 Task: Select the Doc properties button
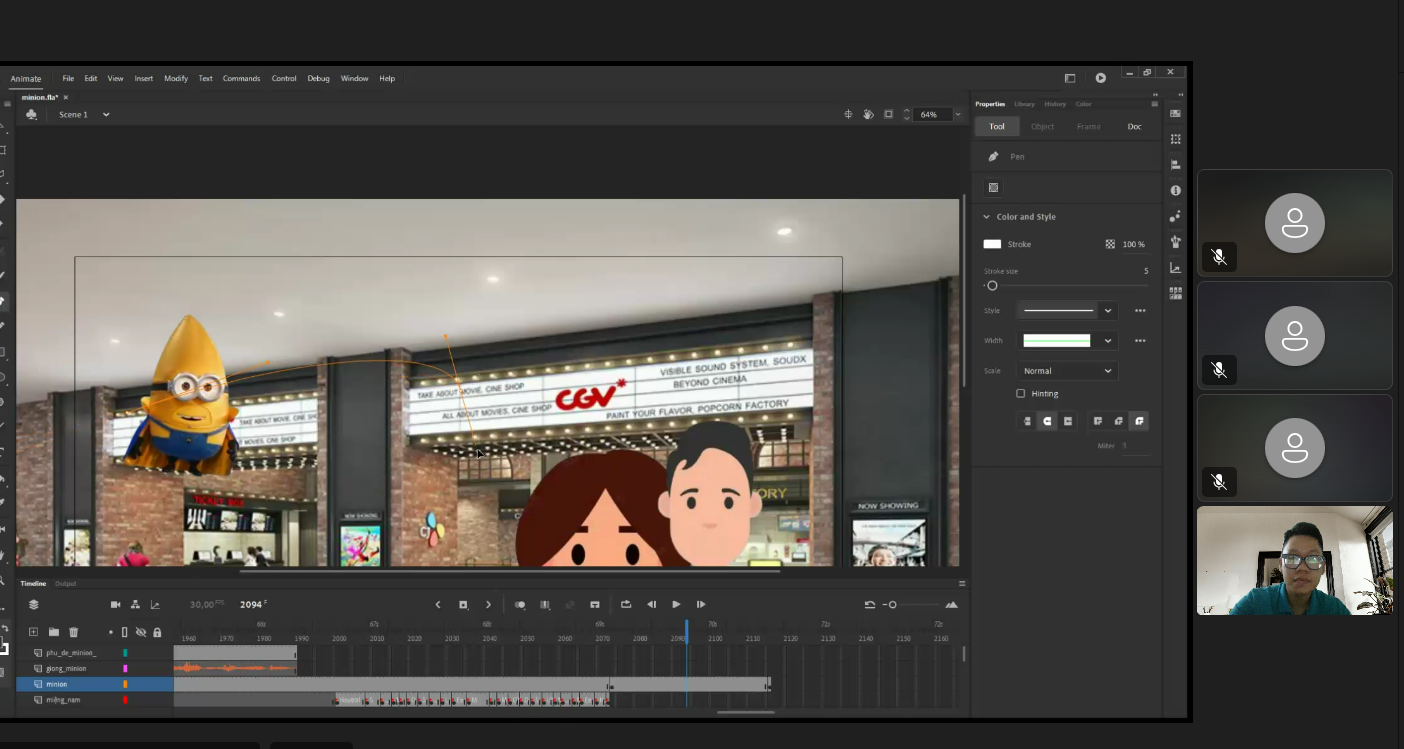(x=1134, y=126)
